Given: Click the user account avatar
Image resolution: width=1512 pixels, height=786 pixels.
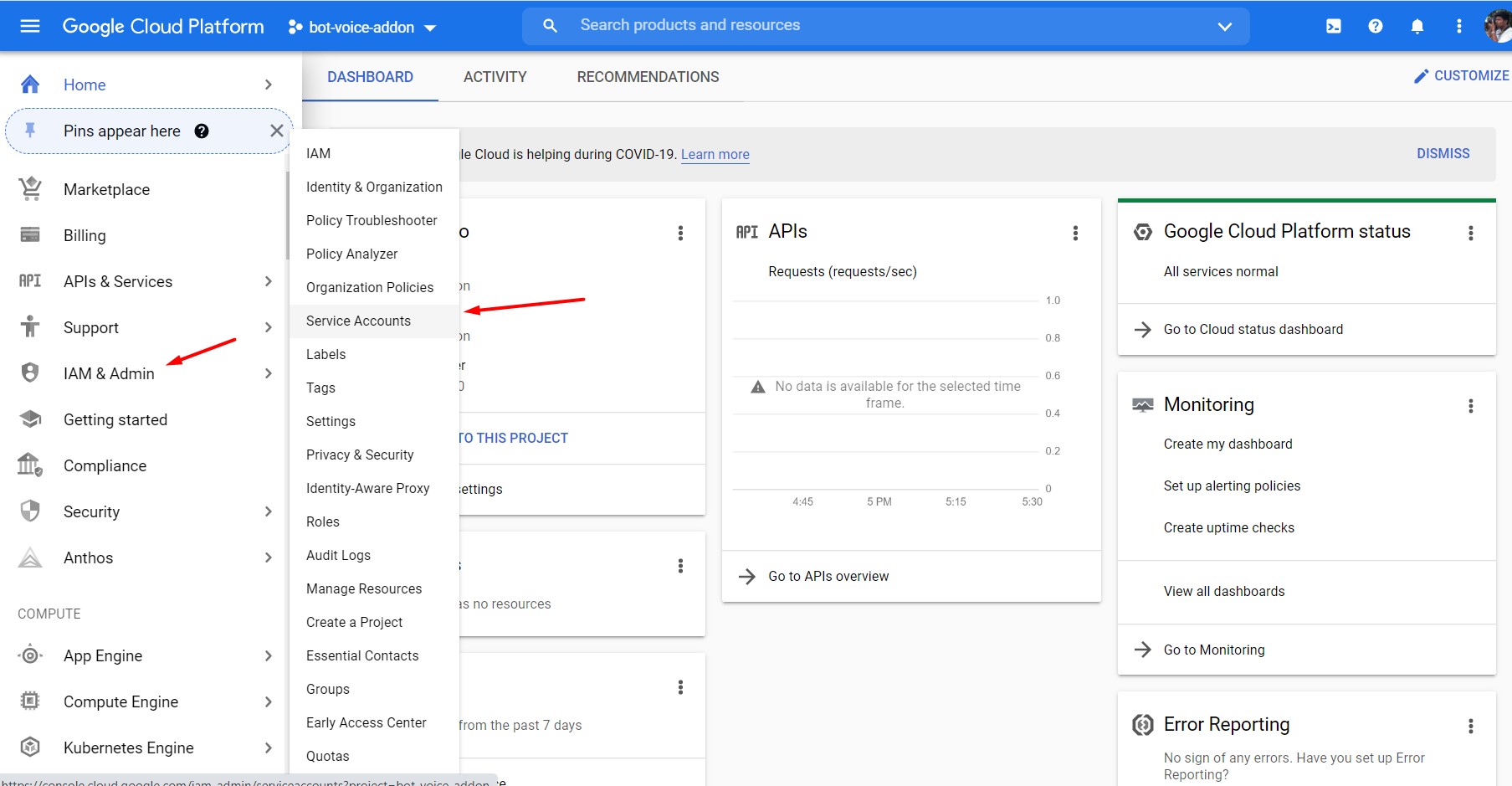Looking at the screenshot, I should pos(1497,26).
